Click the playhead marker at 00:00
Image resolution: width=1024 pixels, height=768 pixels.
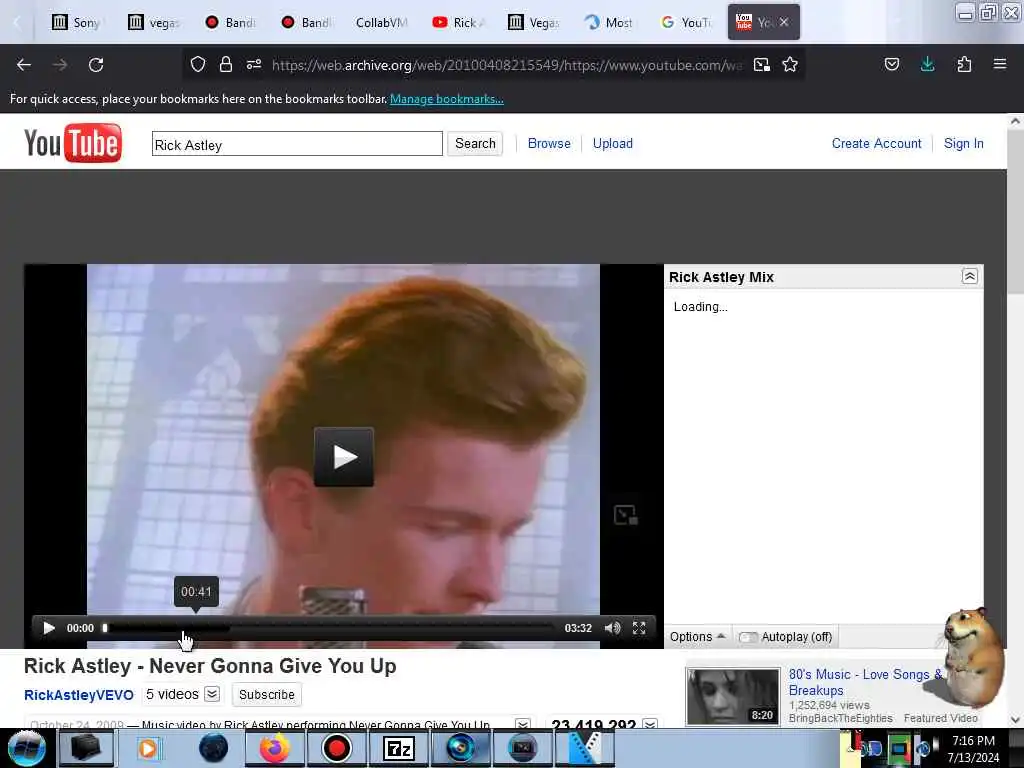[104, 628]
